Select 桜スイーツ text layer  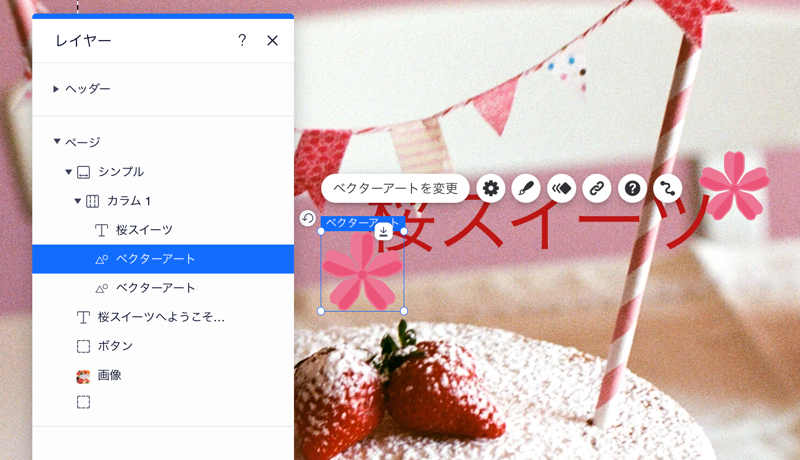tap(163, 230)
